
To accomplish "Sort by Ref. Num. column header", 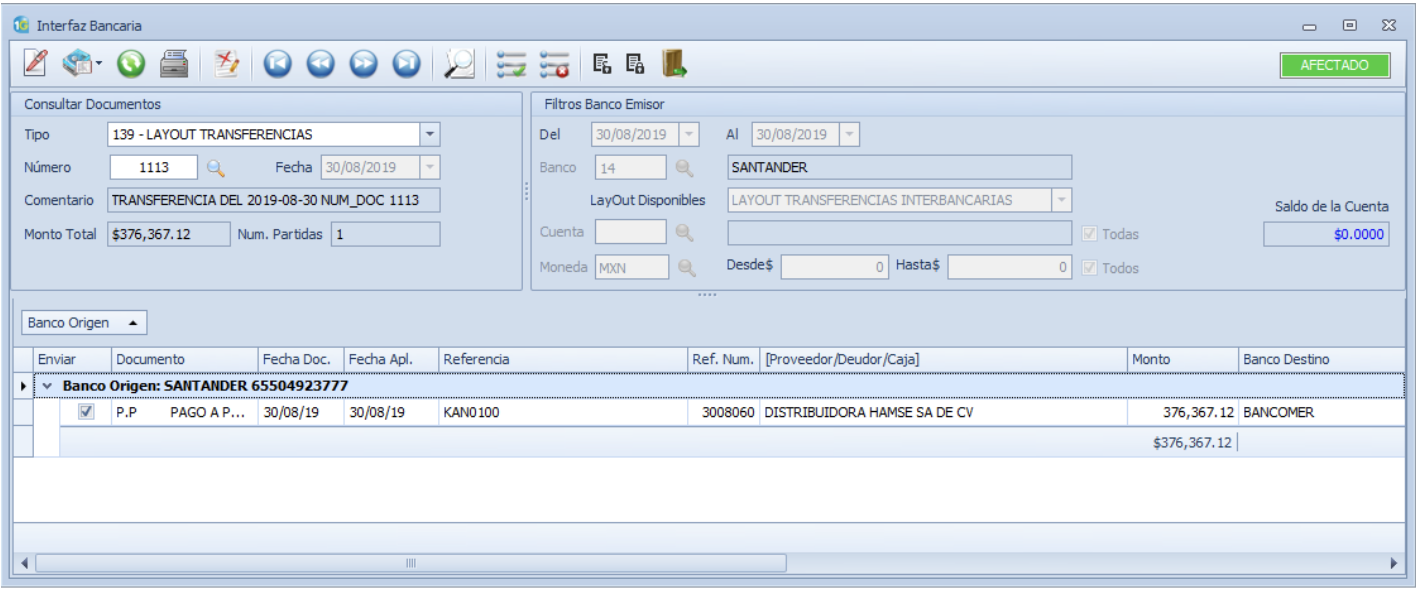I will [x=723, y=359].
